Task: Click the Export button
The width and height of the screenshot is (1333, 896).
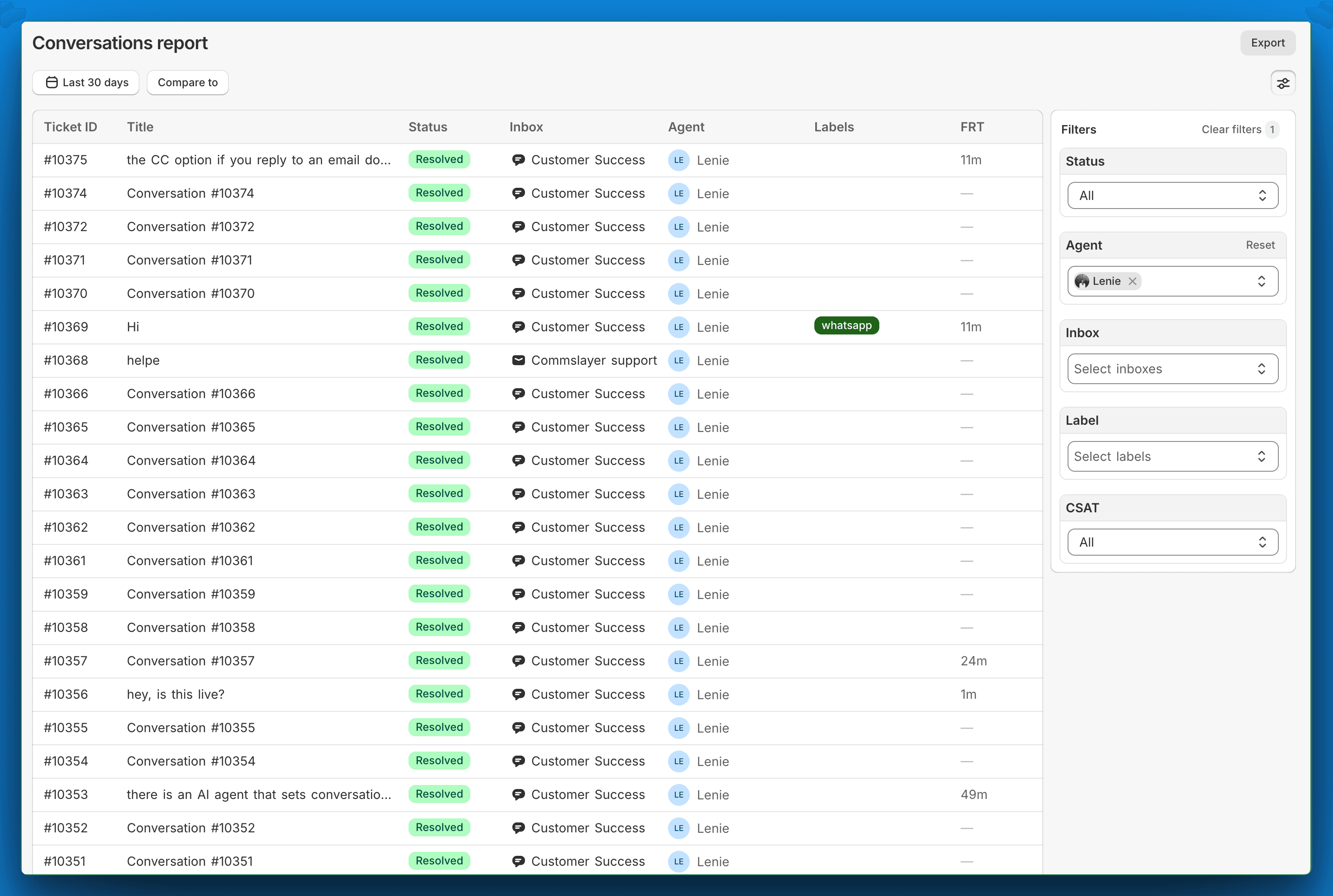Action: 1267,43
